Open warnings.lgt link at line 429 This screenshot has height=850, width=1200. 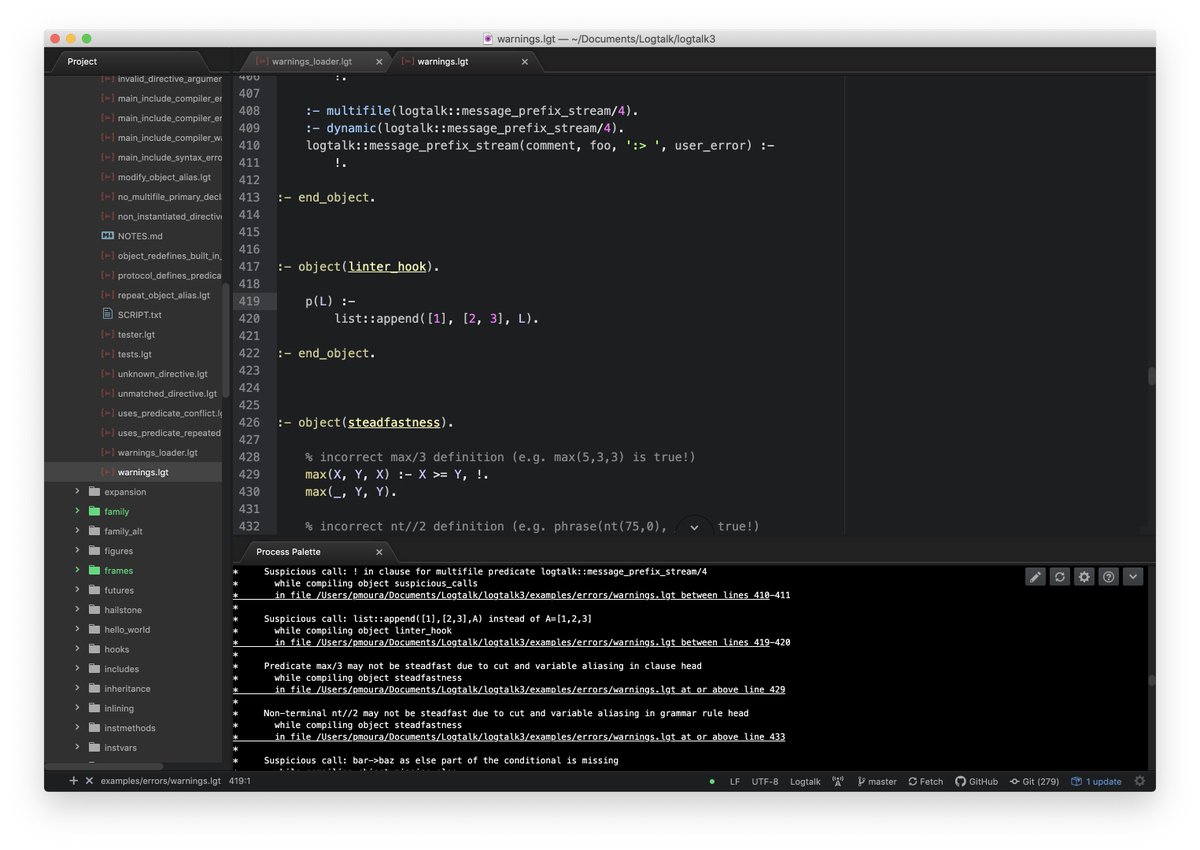coord(530,690)
